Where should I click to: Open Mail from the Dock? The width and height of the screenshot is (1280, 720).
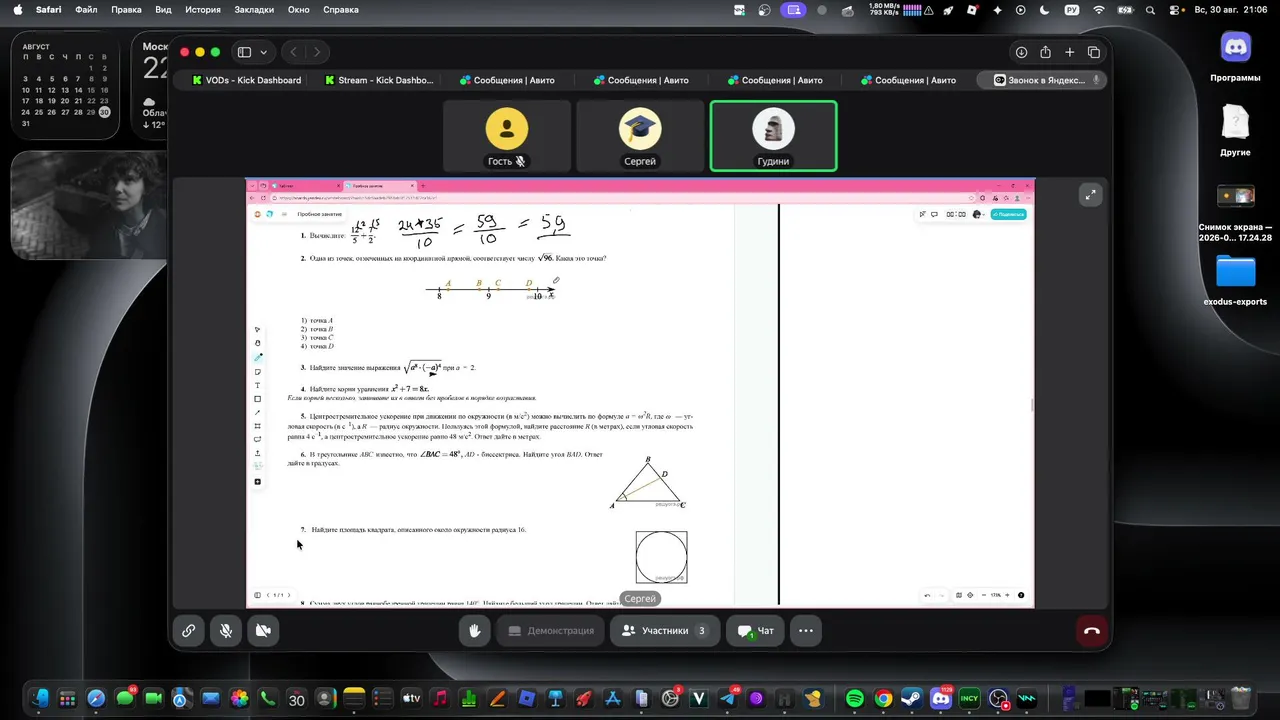(211, 699)
